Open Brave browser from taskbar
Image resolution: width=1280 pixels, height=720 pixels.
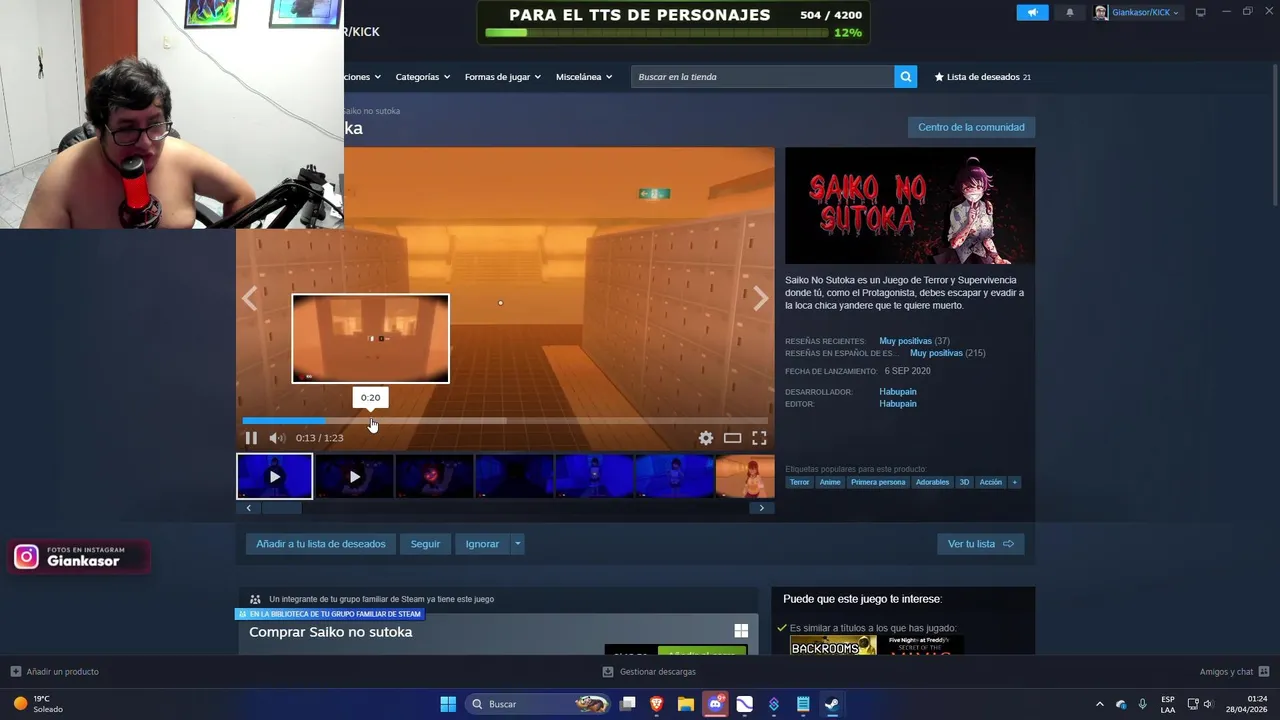(657, 704)
